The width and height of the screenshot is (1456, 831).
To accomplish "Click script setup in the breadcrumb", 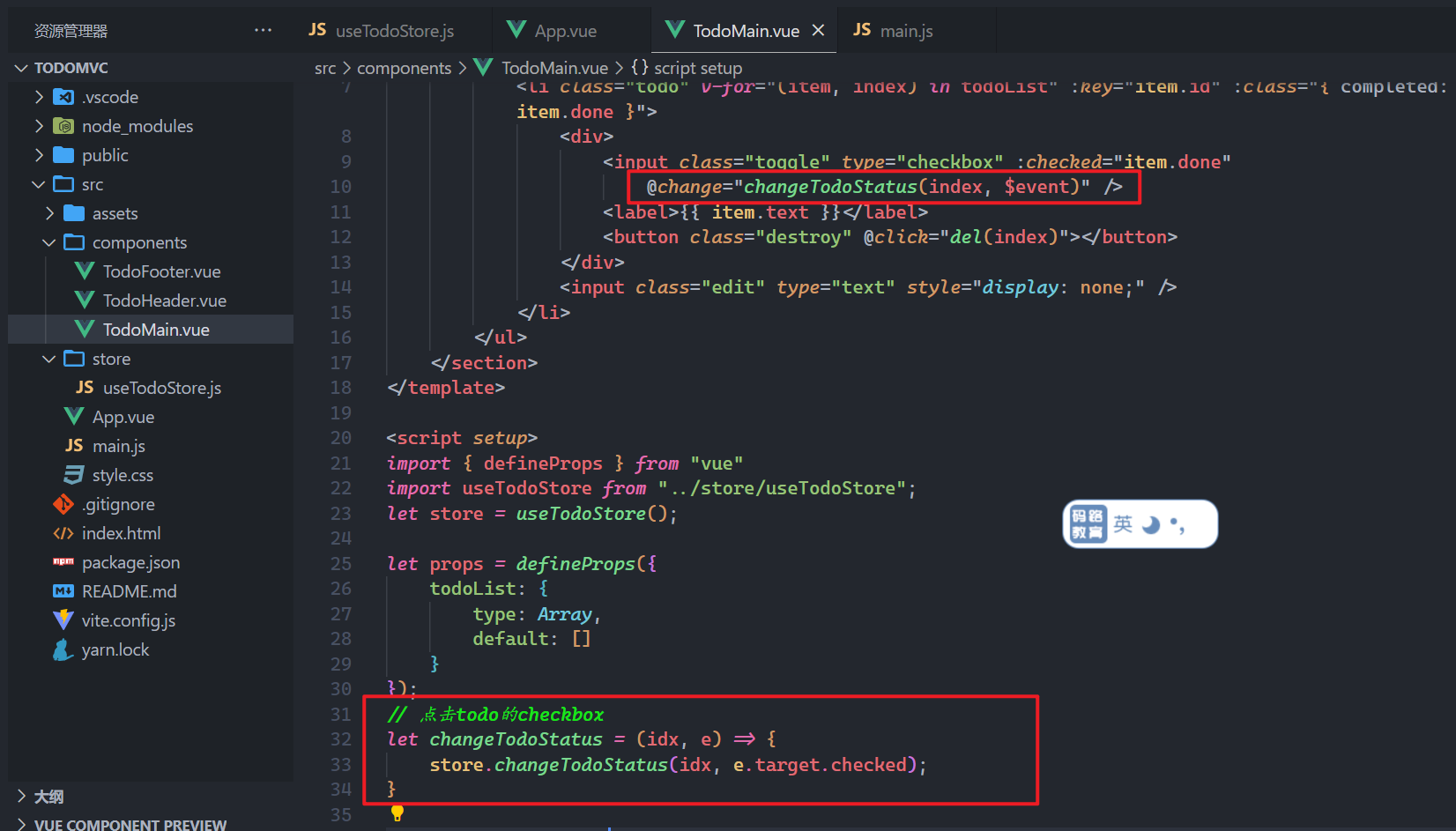I will point(697,68).
